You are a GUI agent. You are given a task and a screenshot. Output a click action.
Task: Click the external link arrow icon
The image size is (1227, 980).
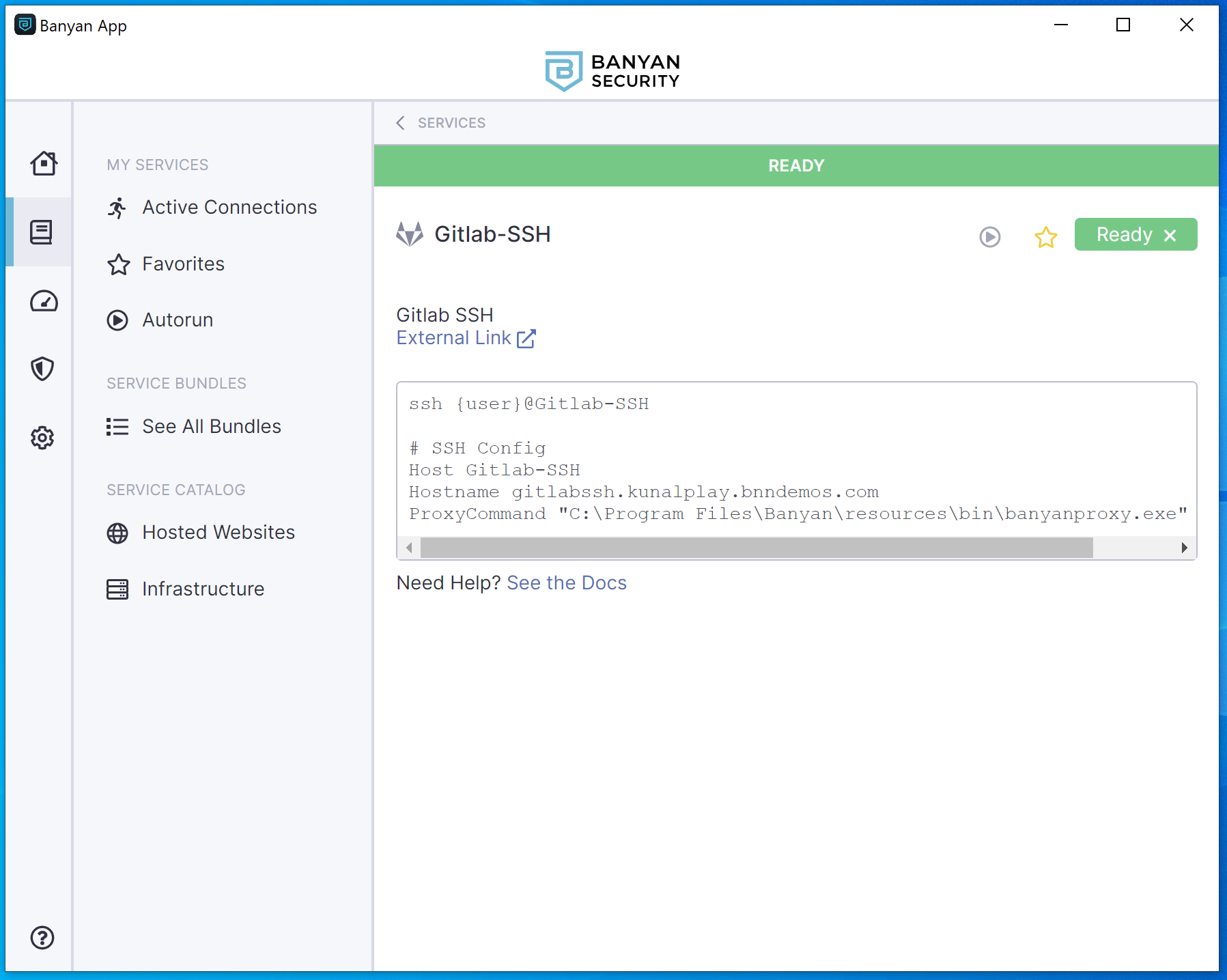[526, 339]
